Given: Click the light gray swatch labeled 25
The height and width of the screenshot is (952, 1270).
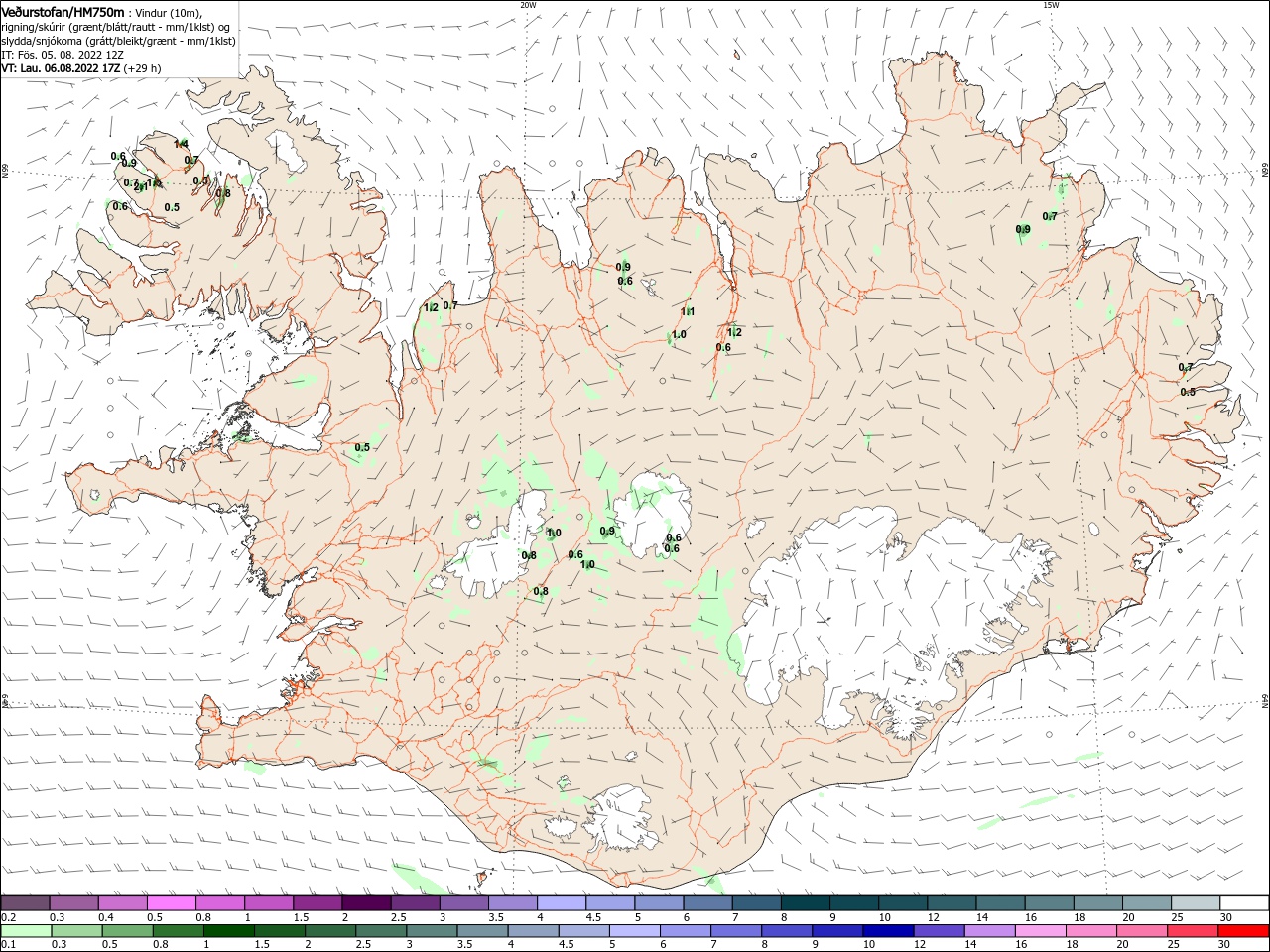Looking at the screenshot, I should [x=1196, y=903].
